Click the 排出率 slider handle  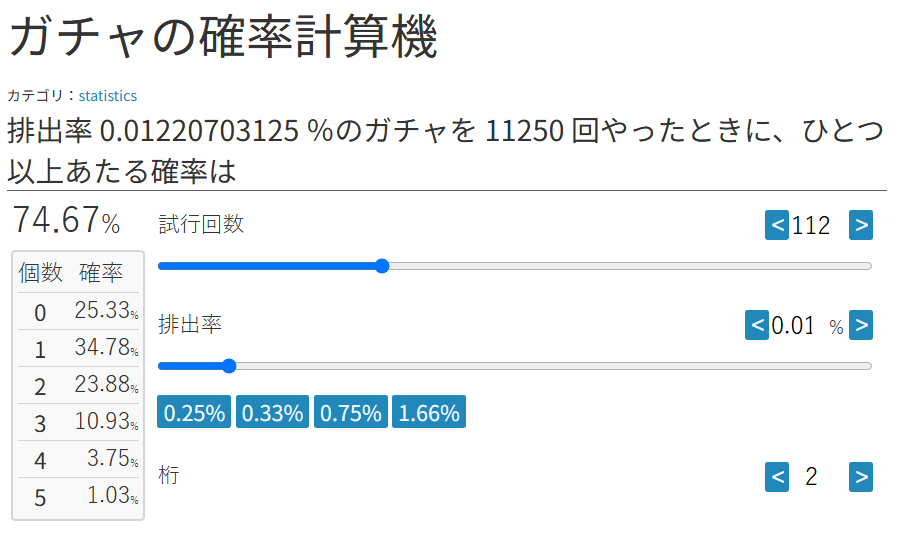pyautogui.click(x=229, y=366)
